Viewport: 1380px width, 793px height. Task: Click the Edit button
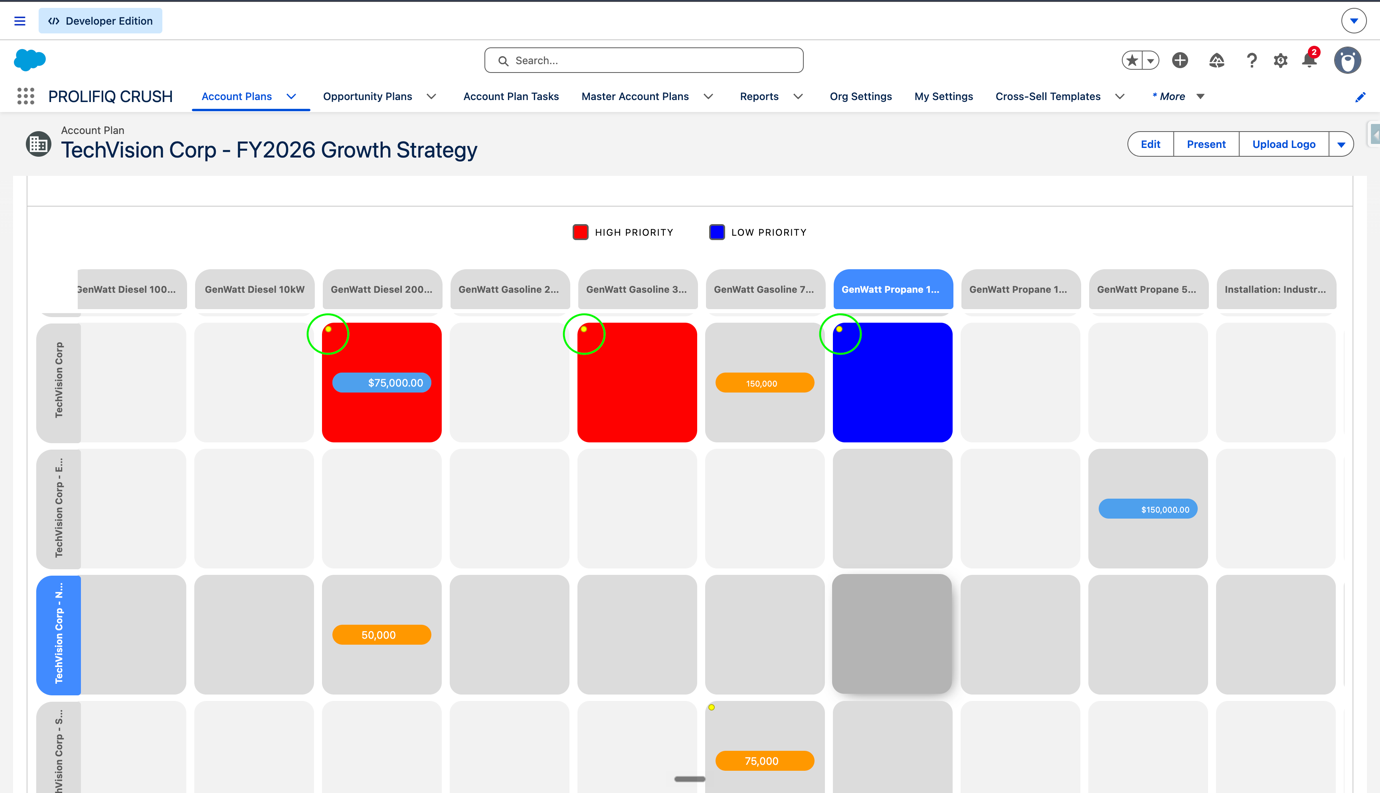(1151, 144)
